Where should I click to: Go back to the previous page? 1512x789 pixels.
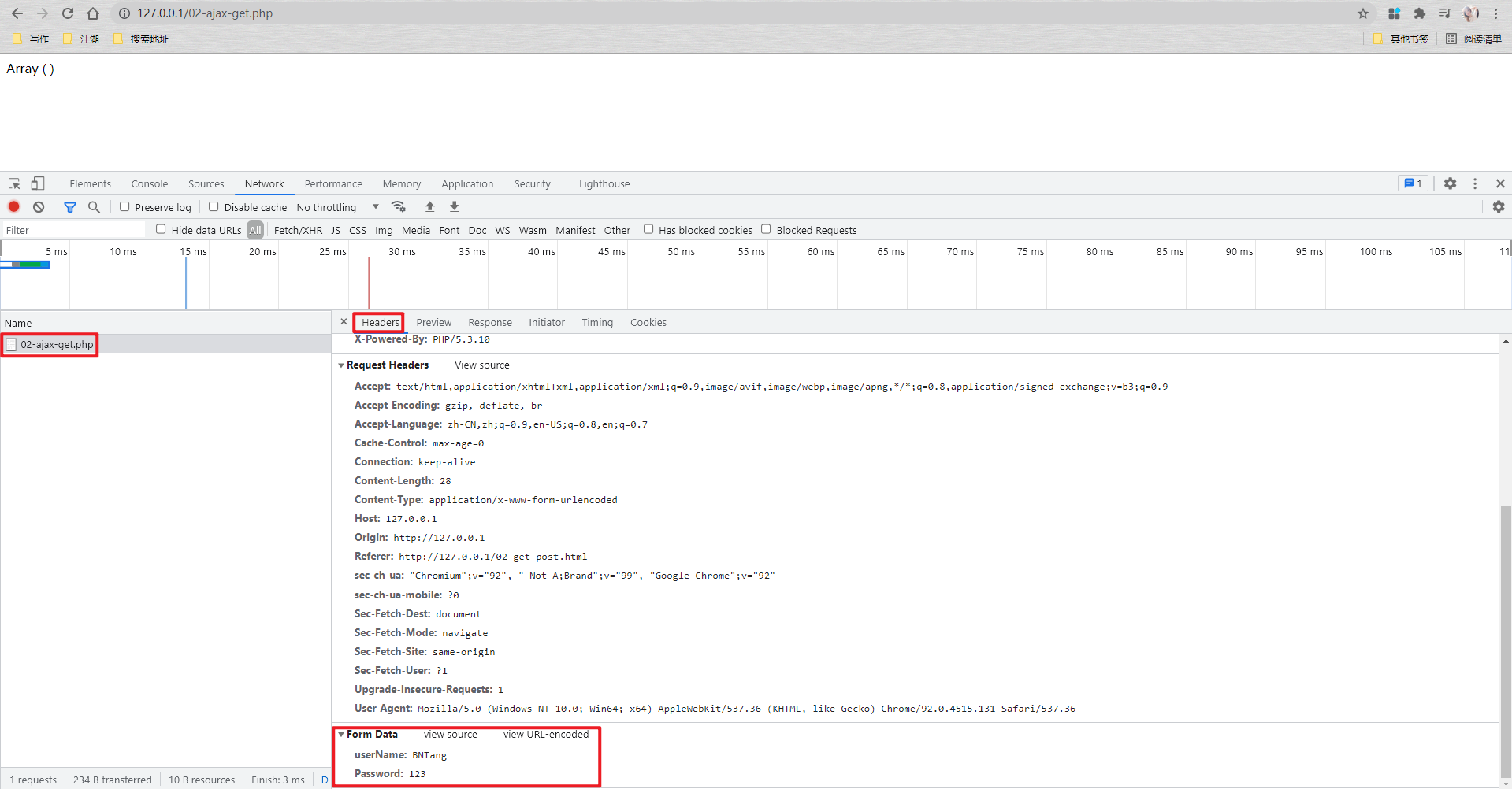point(17,13)
